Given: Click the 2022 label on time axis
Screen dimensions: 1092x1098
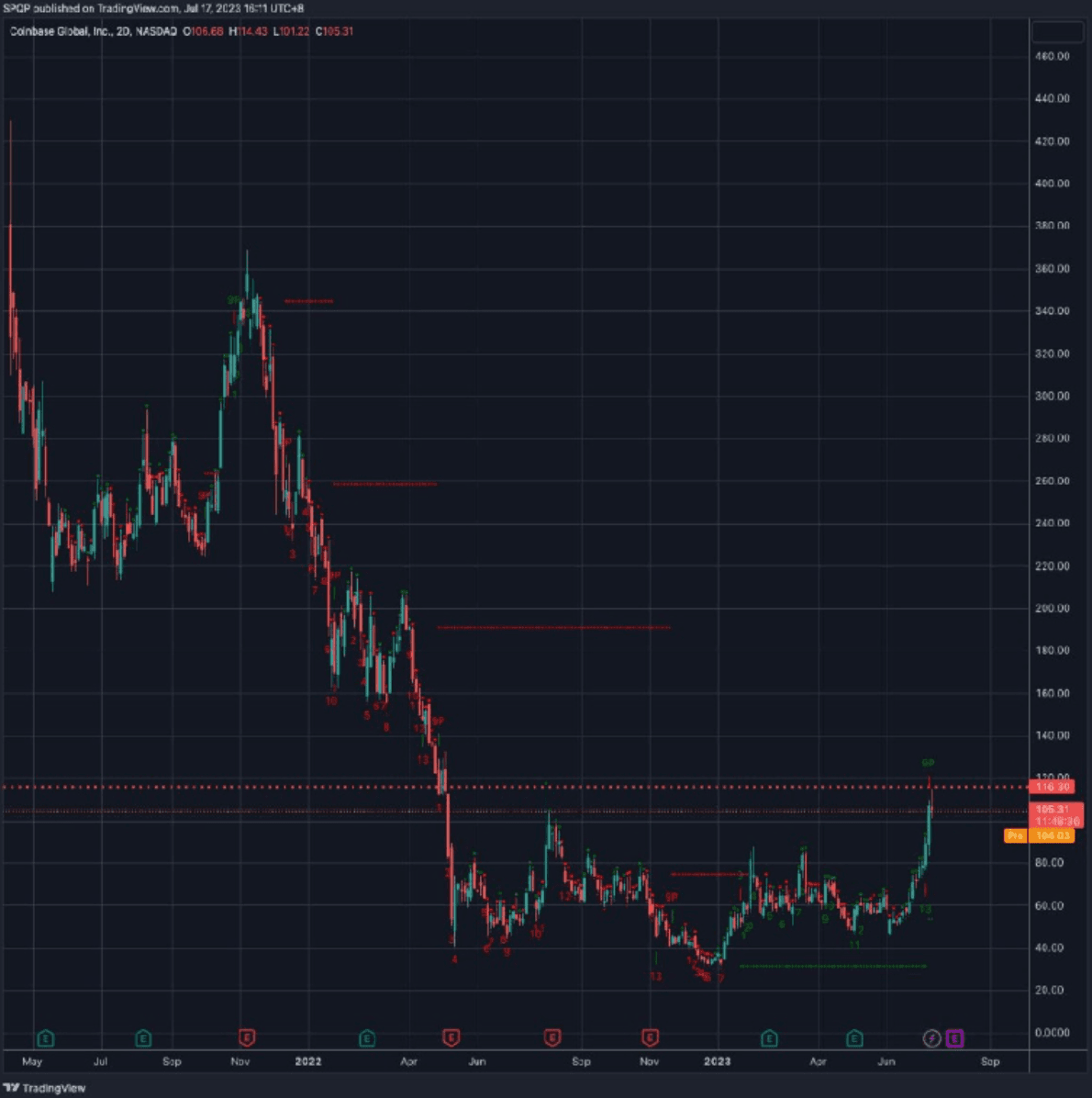Looking at the screenshot, I should click(x=307, y=1061).
